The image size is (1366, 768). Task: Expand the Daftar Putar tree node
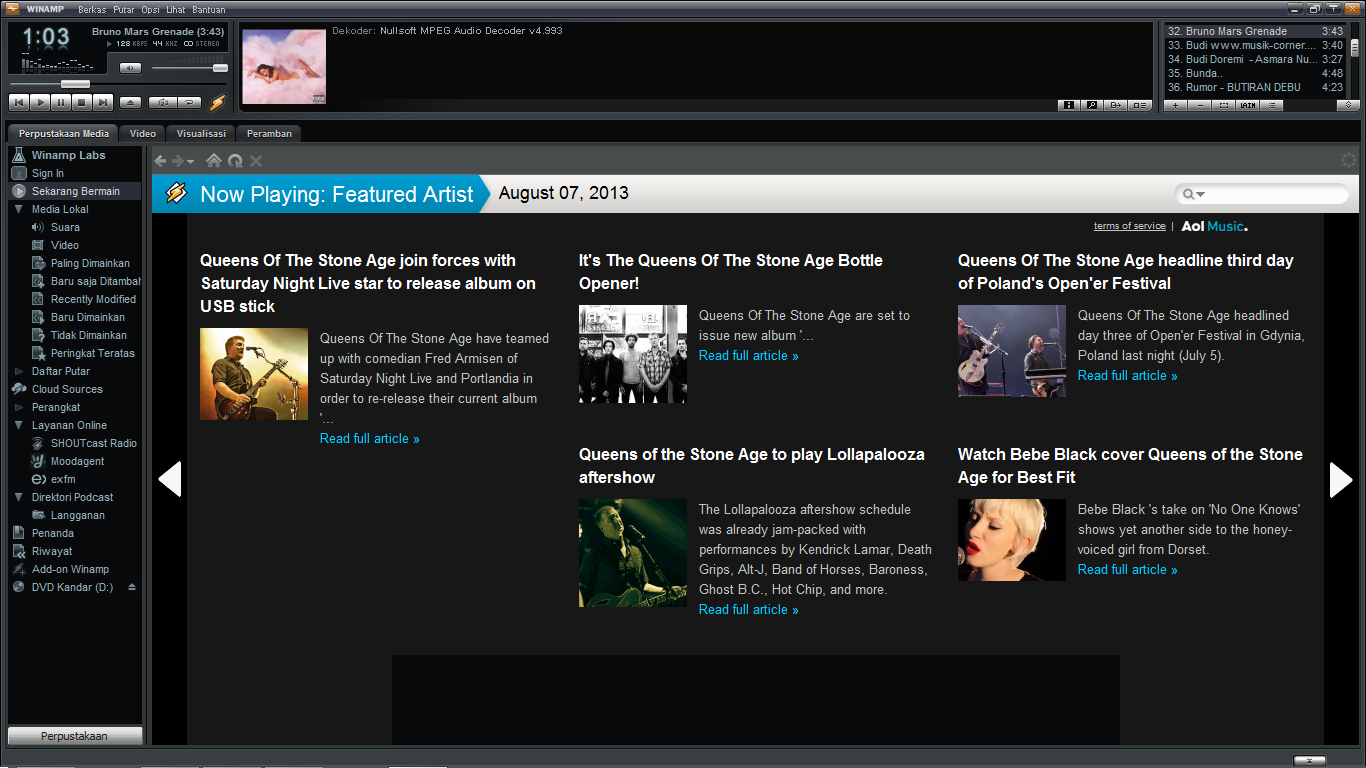pos(19,371)
